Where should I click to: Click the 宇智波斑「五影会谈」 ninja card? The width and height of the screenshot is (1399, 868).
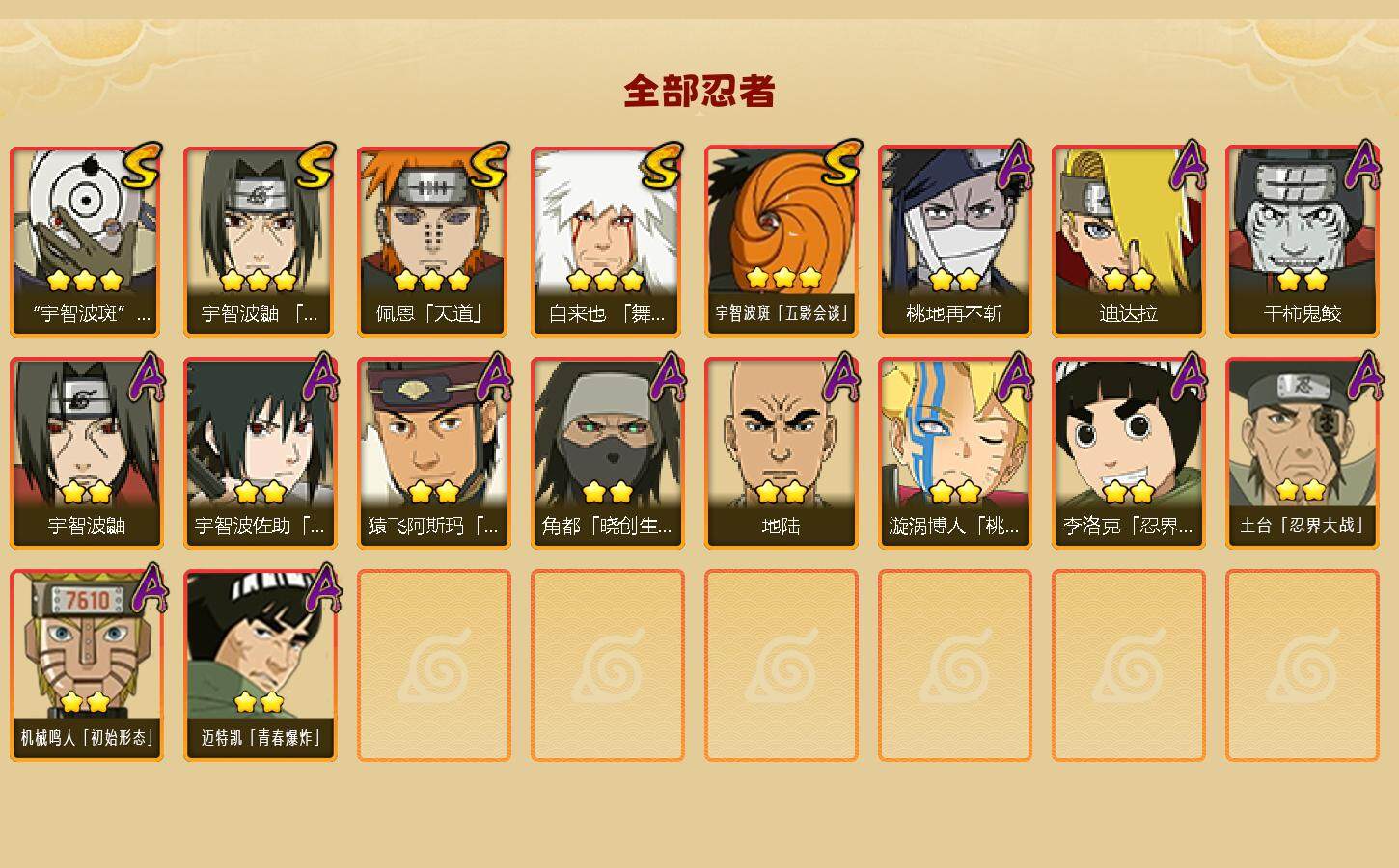(782, 241)
